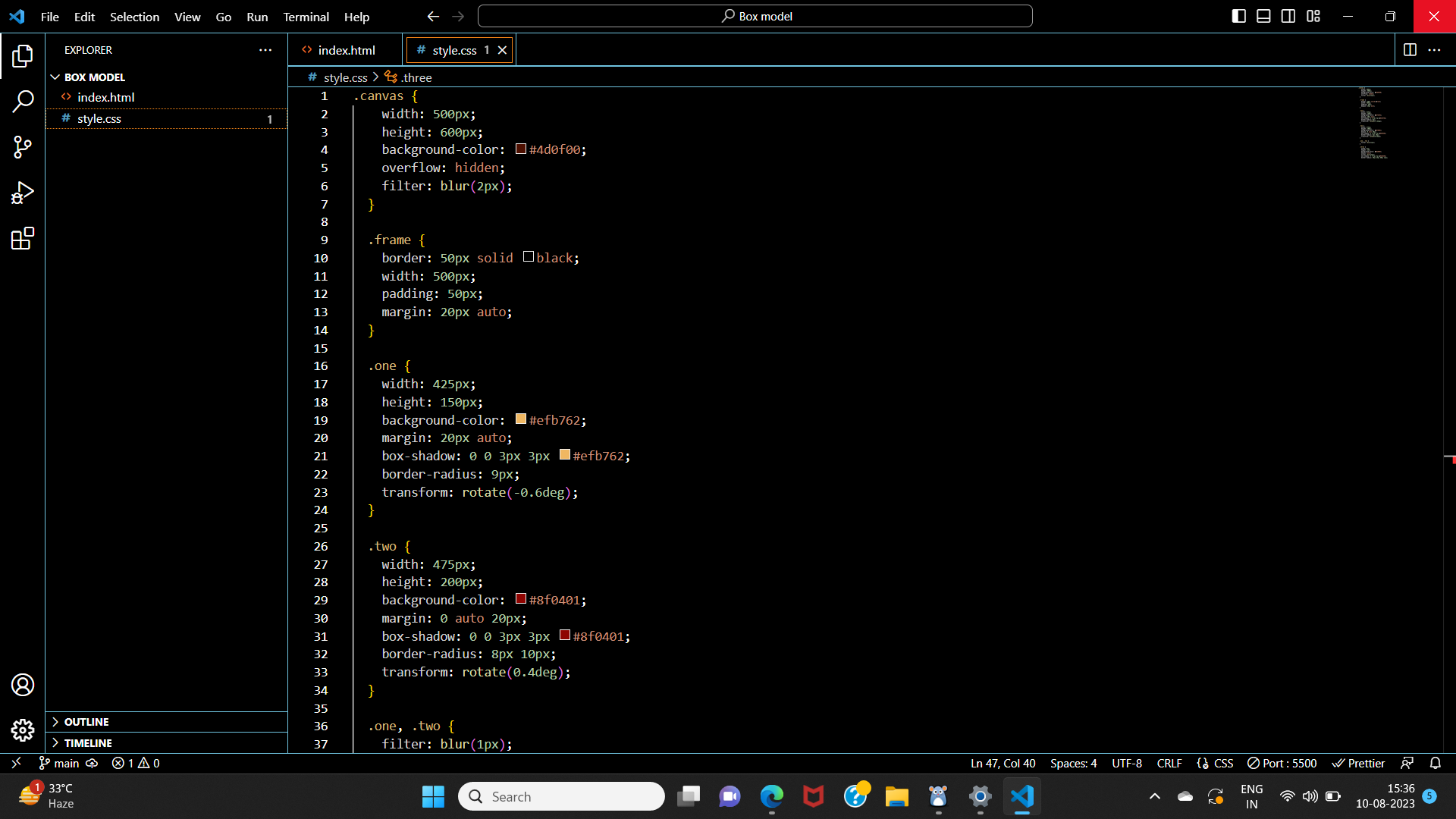Switch to the index.html tab
The image size is (1456, 819).
345,49
